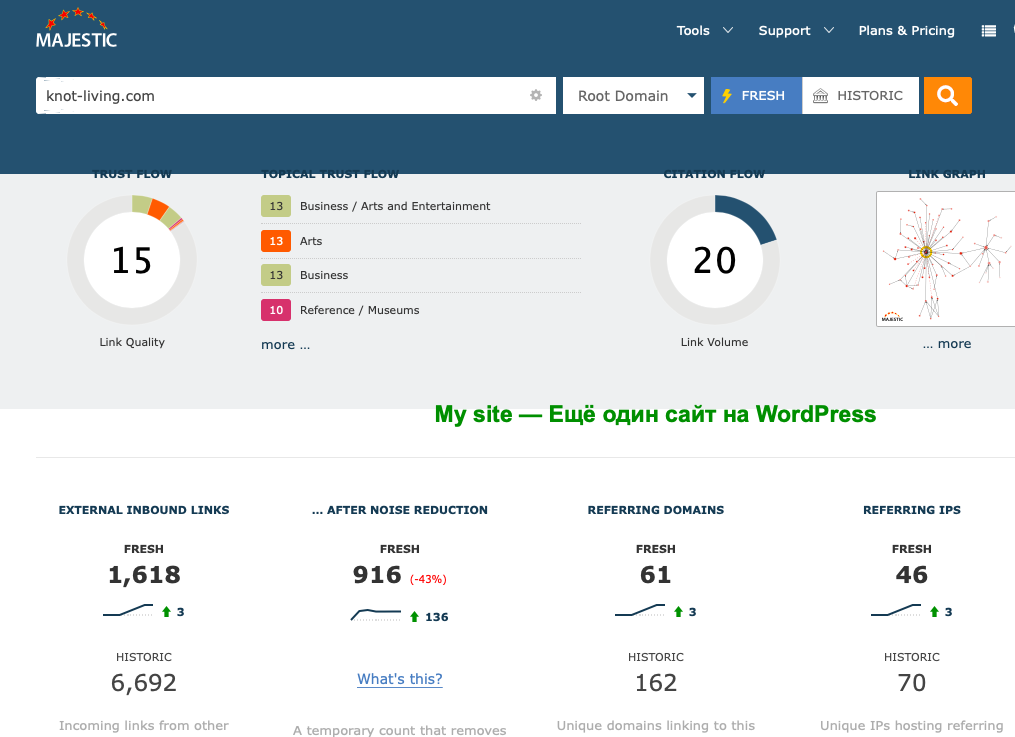Switch to the Fresh index
1015x737 pixels.
(756, 96)
